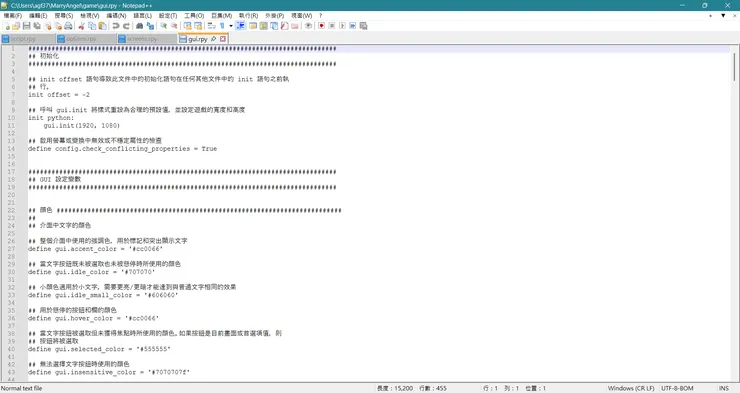Viewport: 740px width, 393px height.
Task: Click 'Normal text file' in status bar
Action: (22, 388)
